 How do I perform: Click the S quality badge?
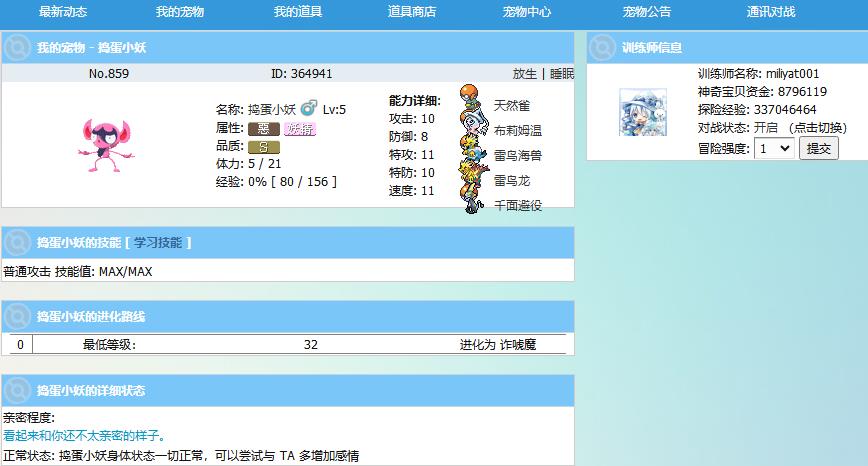tap(264, 147)
